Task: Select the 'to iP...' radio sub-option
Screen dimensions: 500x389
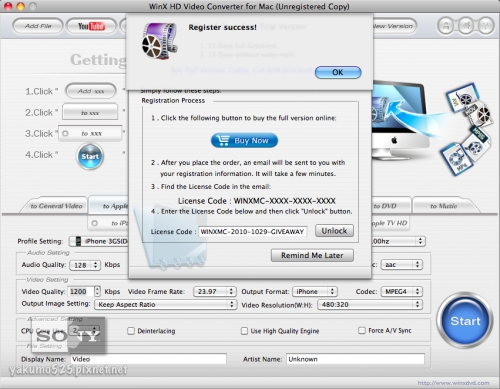Action: 95,223
